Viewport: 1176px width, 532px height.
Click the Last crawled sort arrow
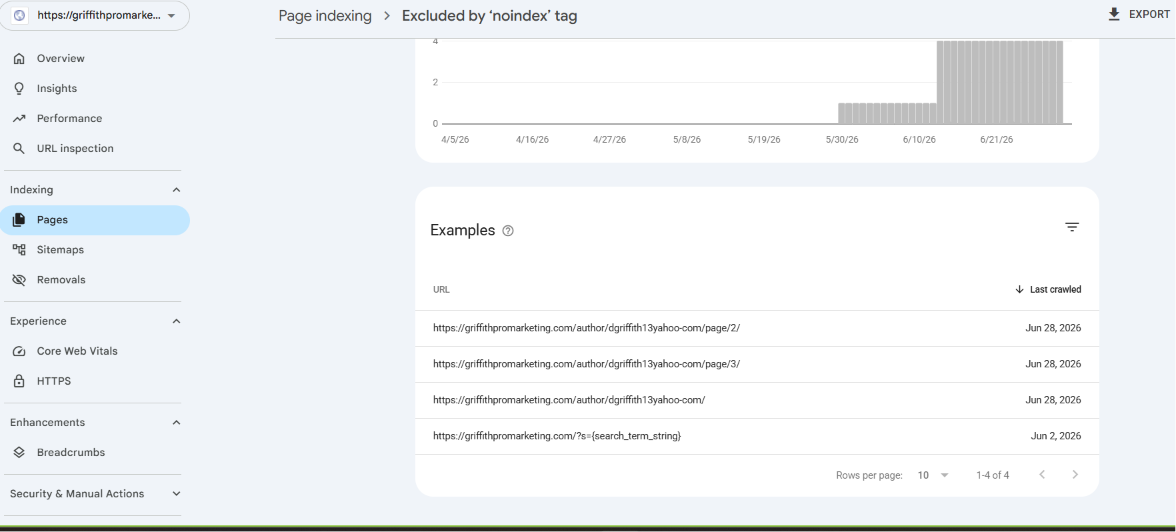click(x=1019, y=290)
